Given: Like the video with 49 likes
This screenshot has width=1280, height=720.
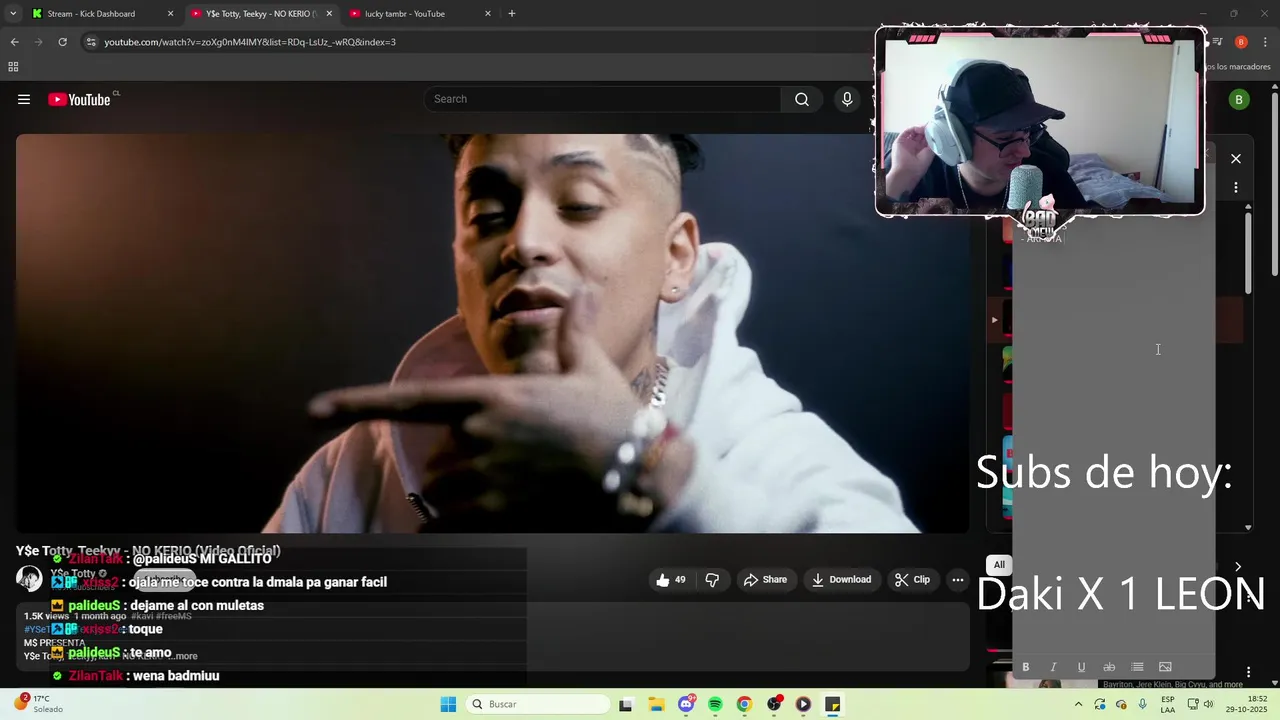Looking at the screenshot, I should pos(671,579).
